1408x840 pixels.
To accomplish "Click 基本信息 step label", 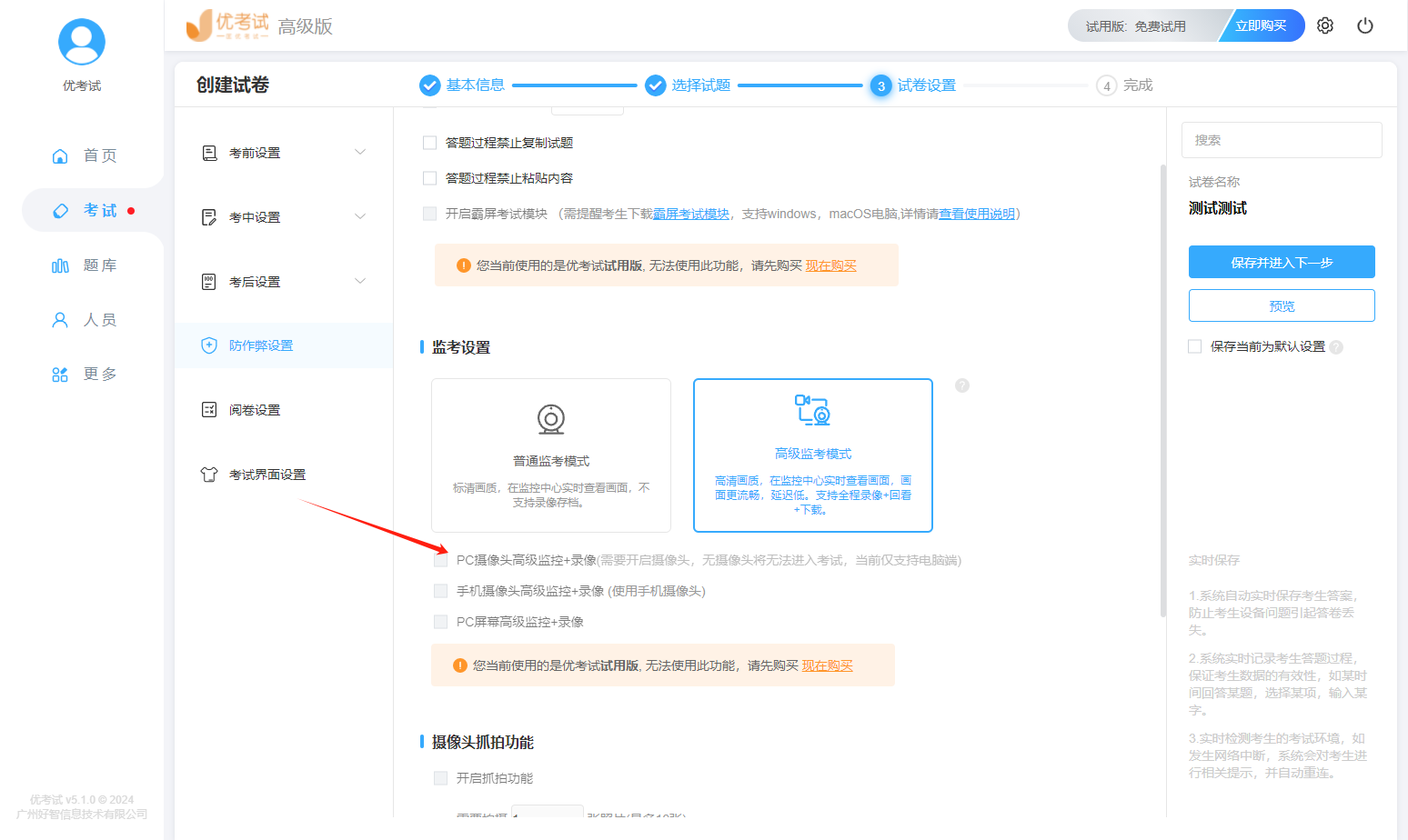I will point(476,85).
